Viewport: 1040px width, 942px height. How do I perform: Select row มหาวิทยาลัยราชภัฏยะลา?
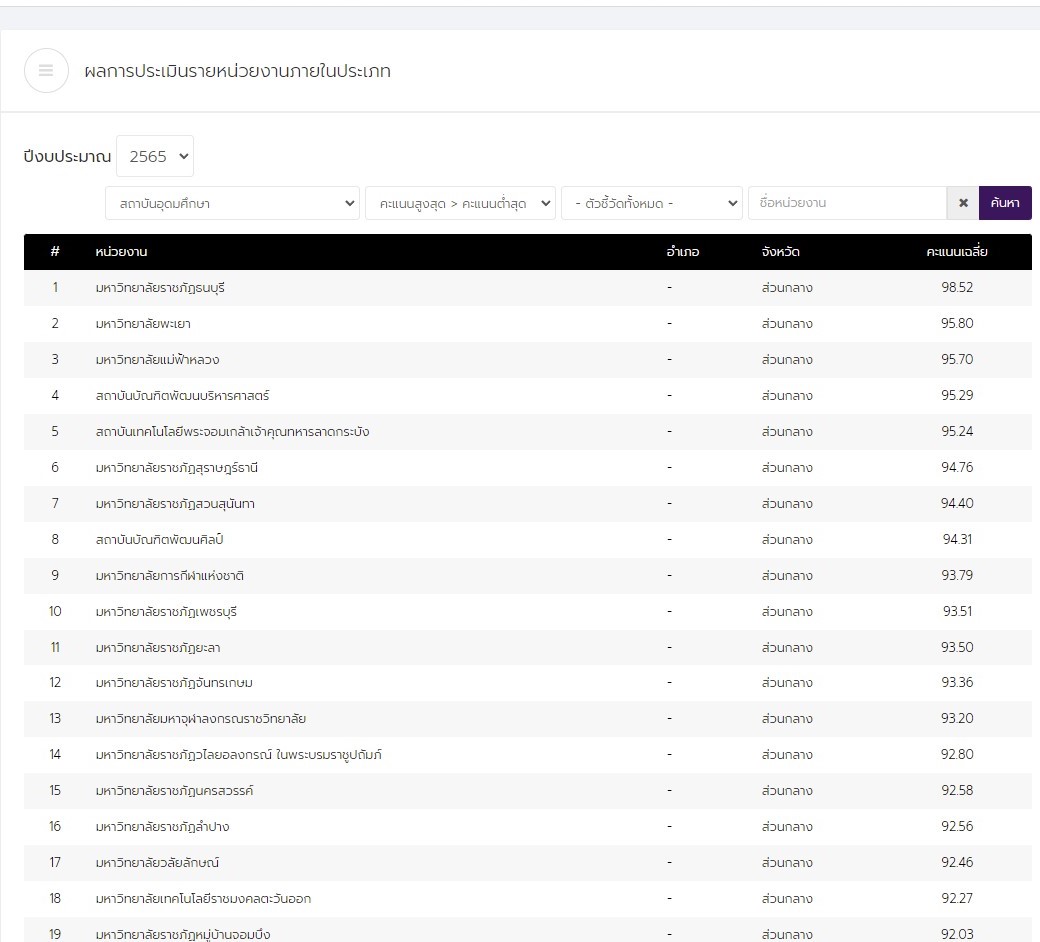528,647
